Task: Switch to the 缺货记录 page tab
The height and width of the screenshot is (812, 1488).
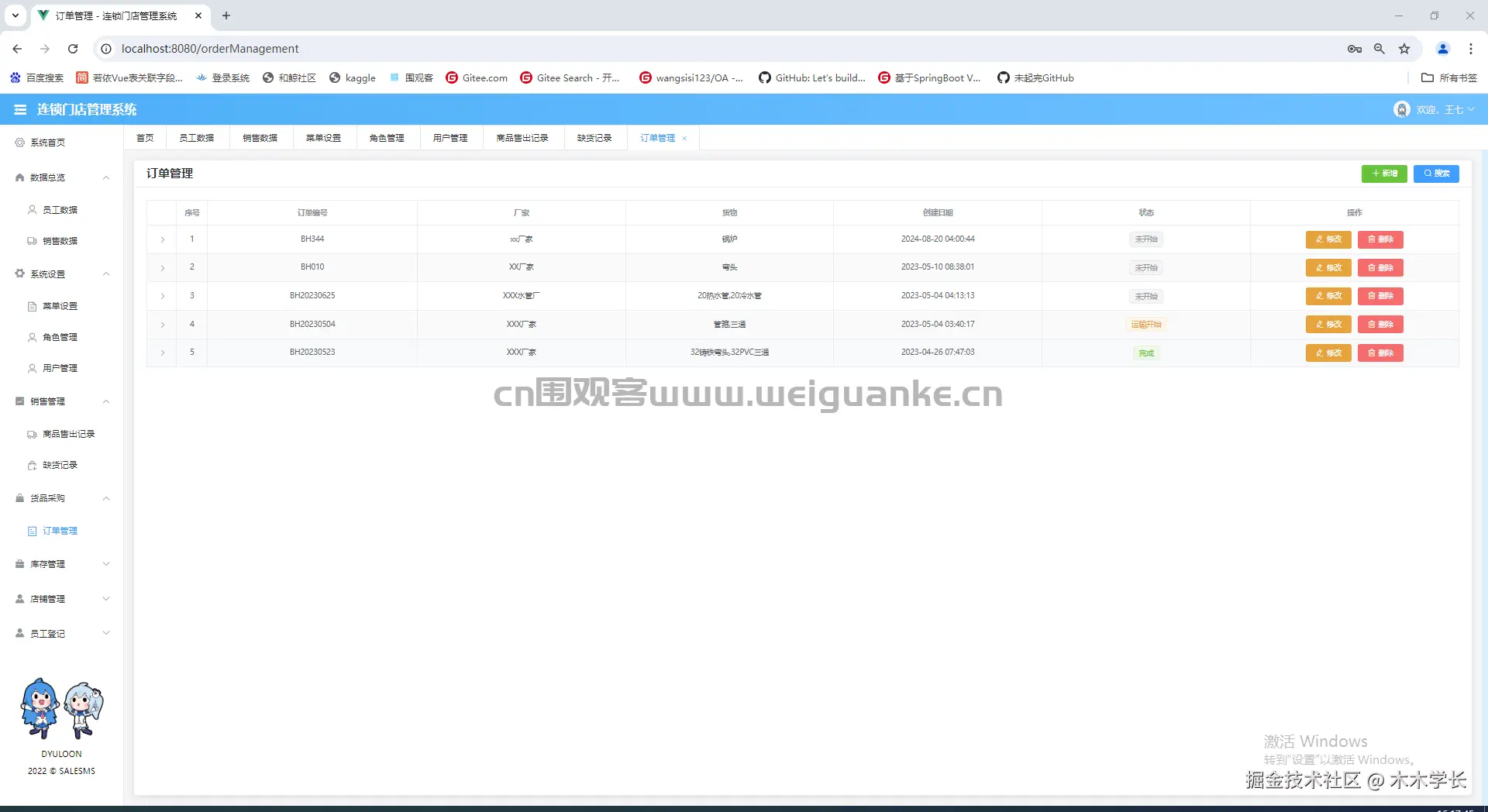Action: coord(594,138)
